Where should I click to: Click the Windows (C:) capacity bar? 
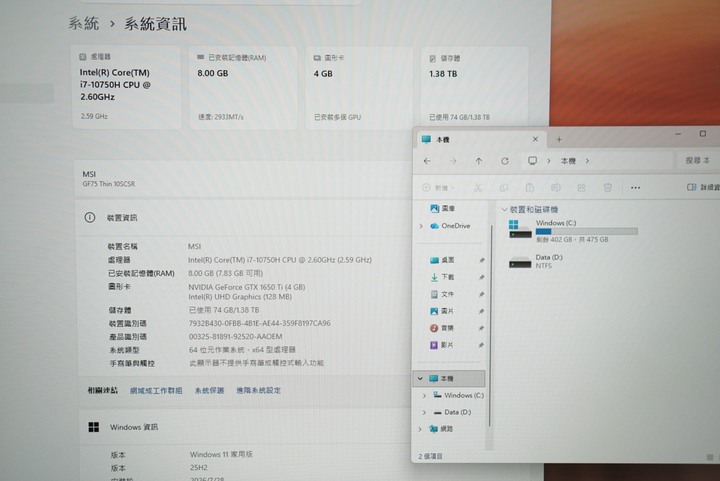click(x=586, y=231)
